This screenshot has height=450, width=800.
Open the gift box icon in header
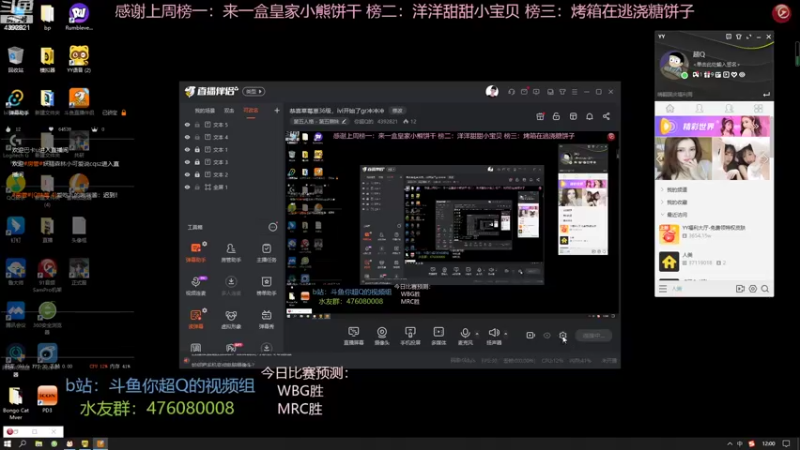pyautogui.click(x=540, y=116)
